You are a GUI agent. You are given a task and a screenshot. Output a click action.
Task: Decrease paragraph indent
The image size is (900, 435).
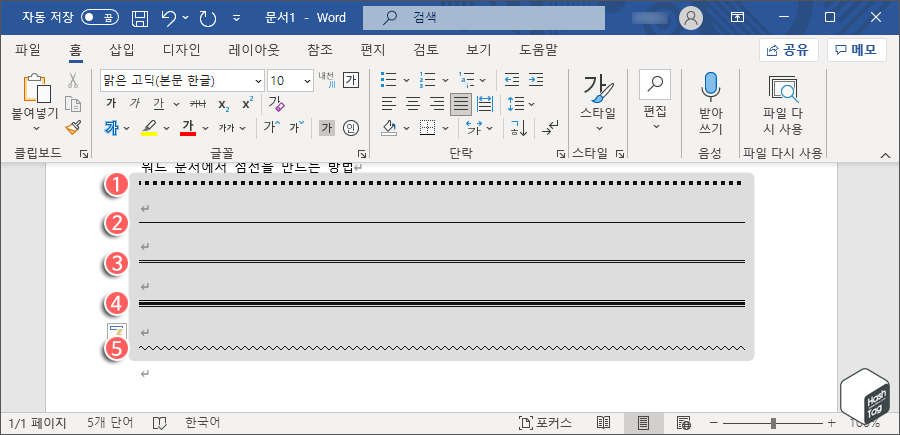511,80
